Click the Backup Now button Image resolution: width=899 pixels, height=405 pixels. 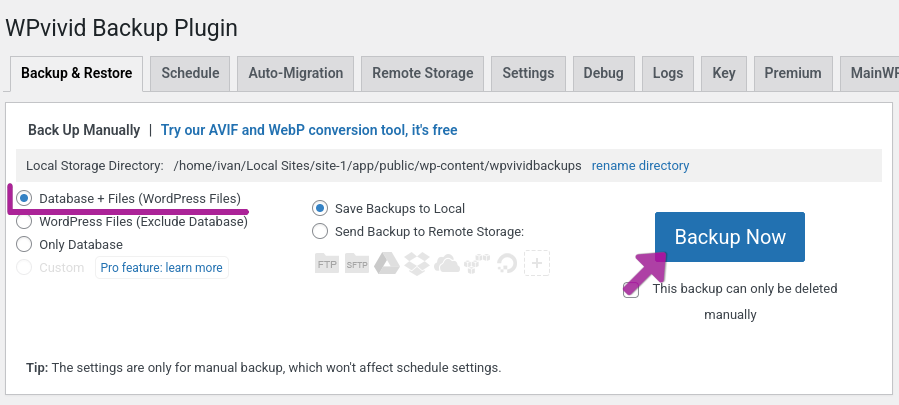coord(730,237)
